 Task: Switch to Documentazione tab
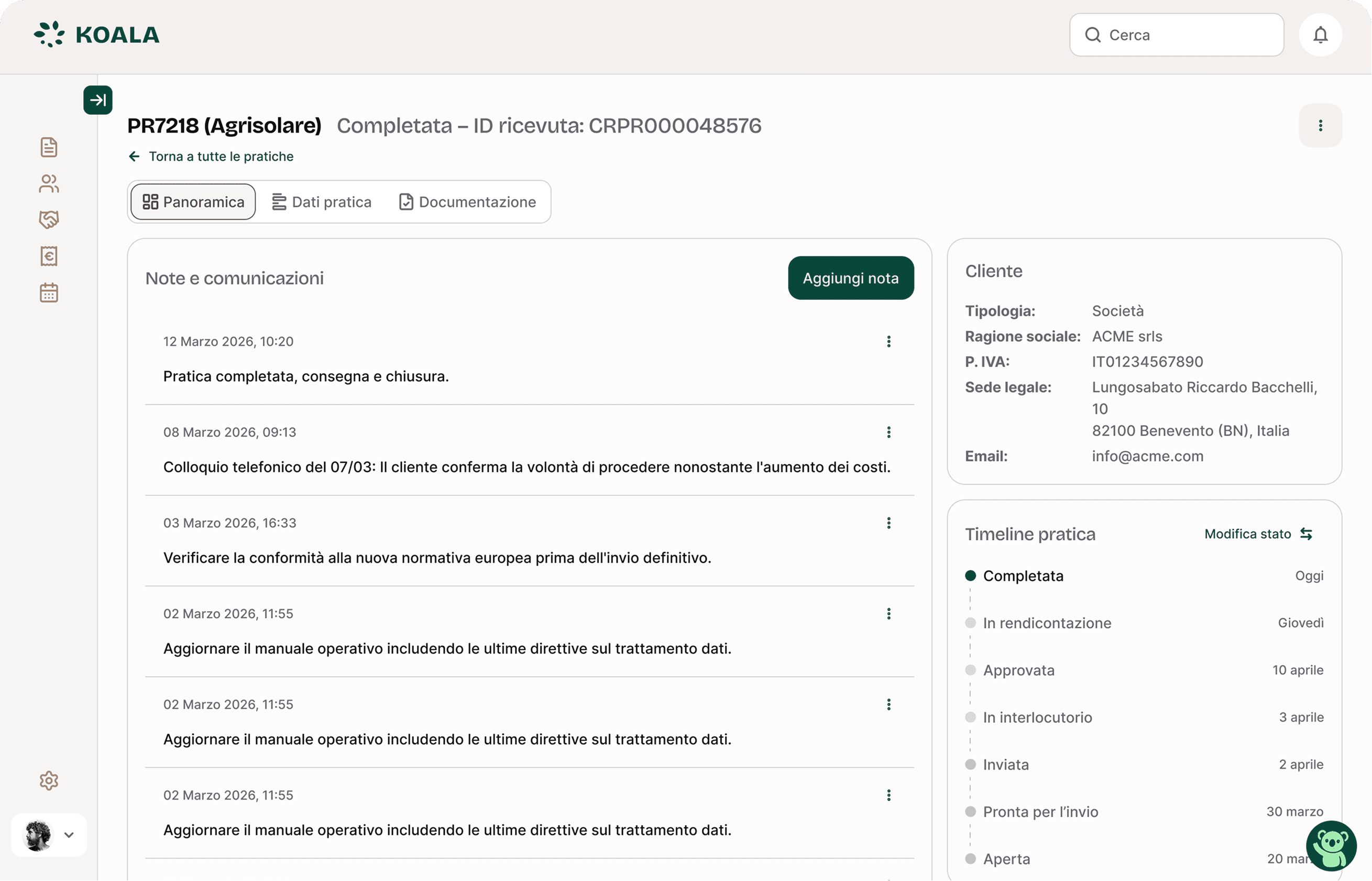click(x=467, y=202)
